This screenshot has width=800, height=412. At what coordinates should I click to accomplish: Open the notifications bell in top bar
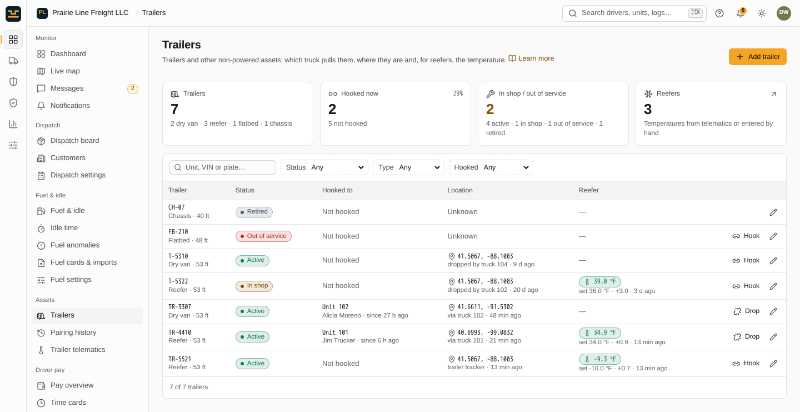point(740,13)
